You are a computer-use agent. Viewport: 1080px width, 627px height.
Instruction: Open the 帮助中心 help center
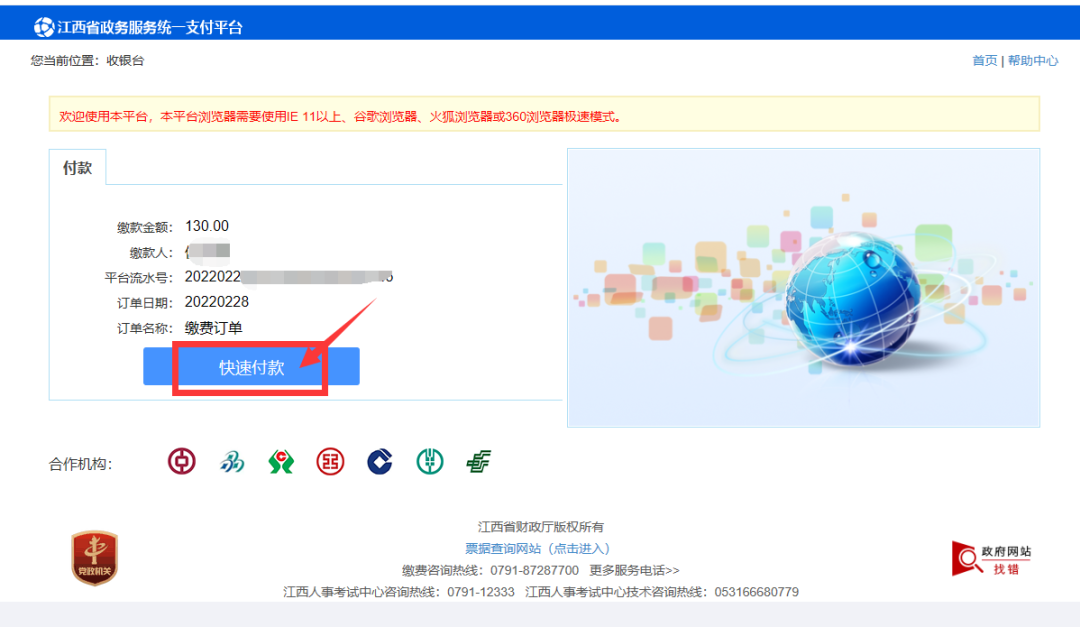(x=1033, y=60)
